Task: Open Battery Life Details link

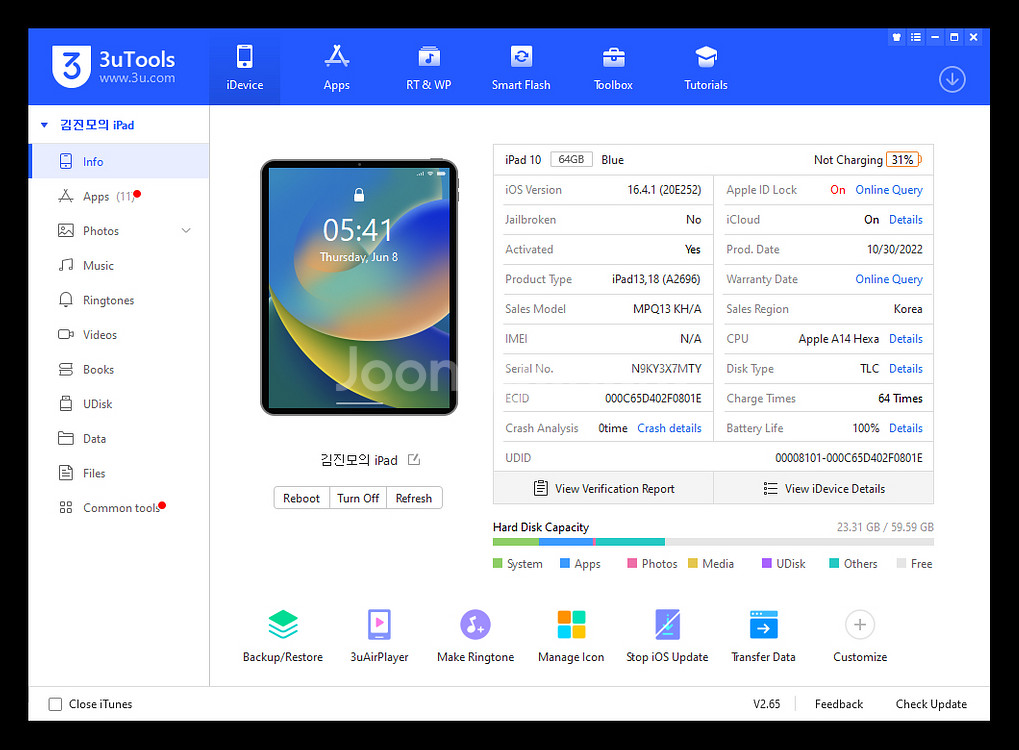Action: (906, 428)
